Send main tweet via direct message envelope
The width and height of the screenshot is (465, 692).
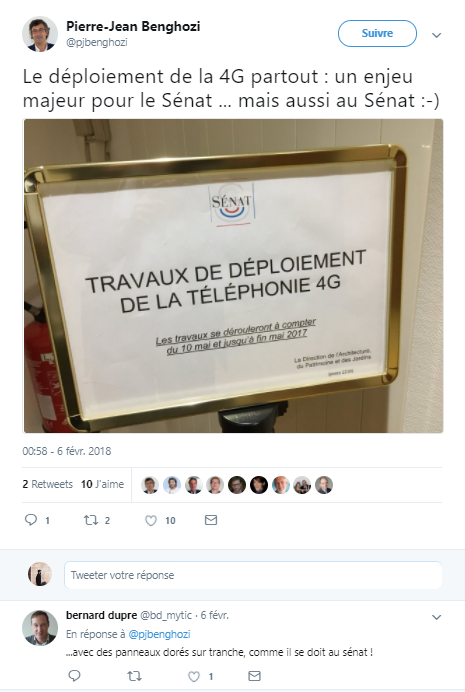(x=211, y=520)
